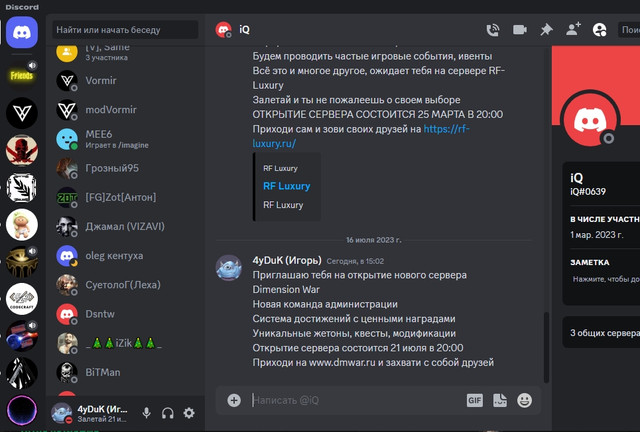Click the iQ name in chat header
This screenshot has width=640, height=432.
[244, 30]
